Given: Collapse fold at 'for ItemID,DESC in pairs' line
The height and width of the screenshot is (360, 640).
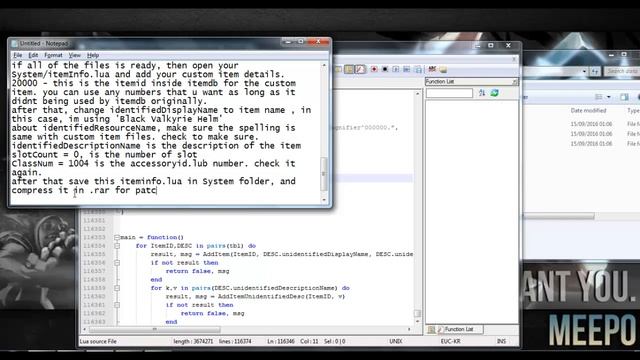Looking at the screenshot, I should click(x=117, y=246).
